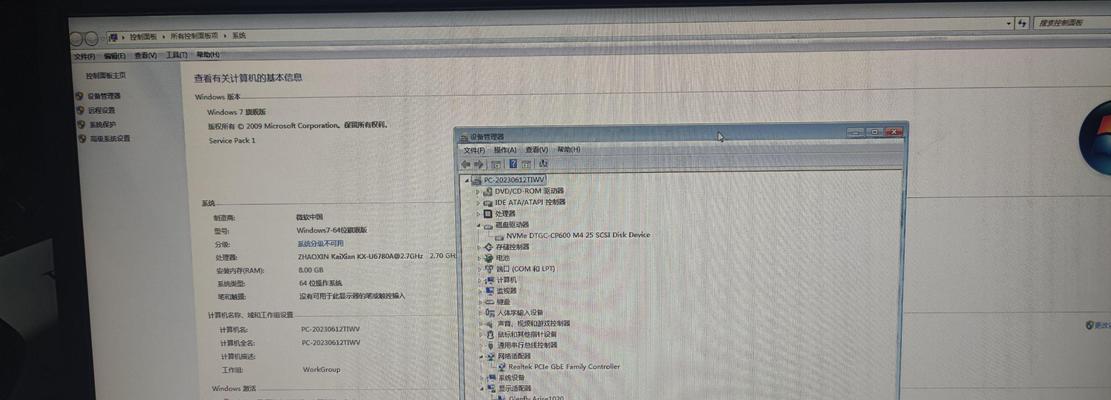Click the shield icon beside 系统保护 sidebar link
The image size is (1111, 400).
[83, 125]
